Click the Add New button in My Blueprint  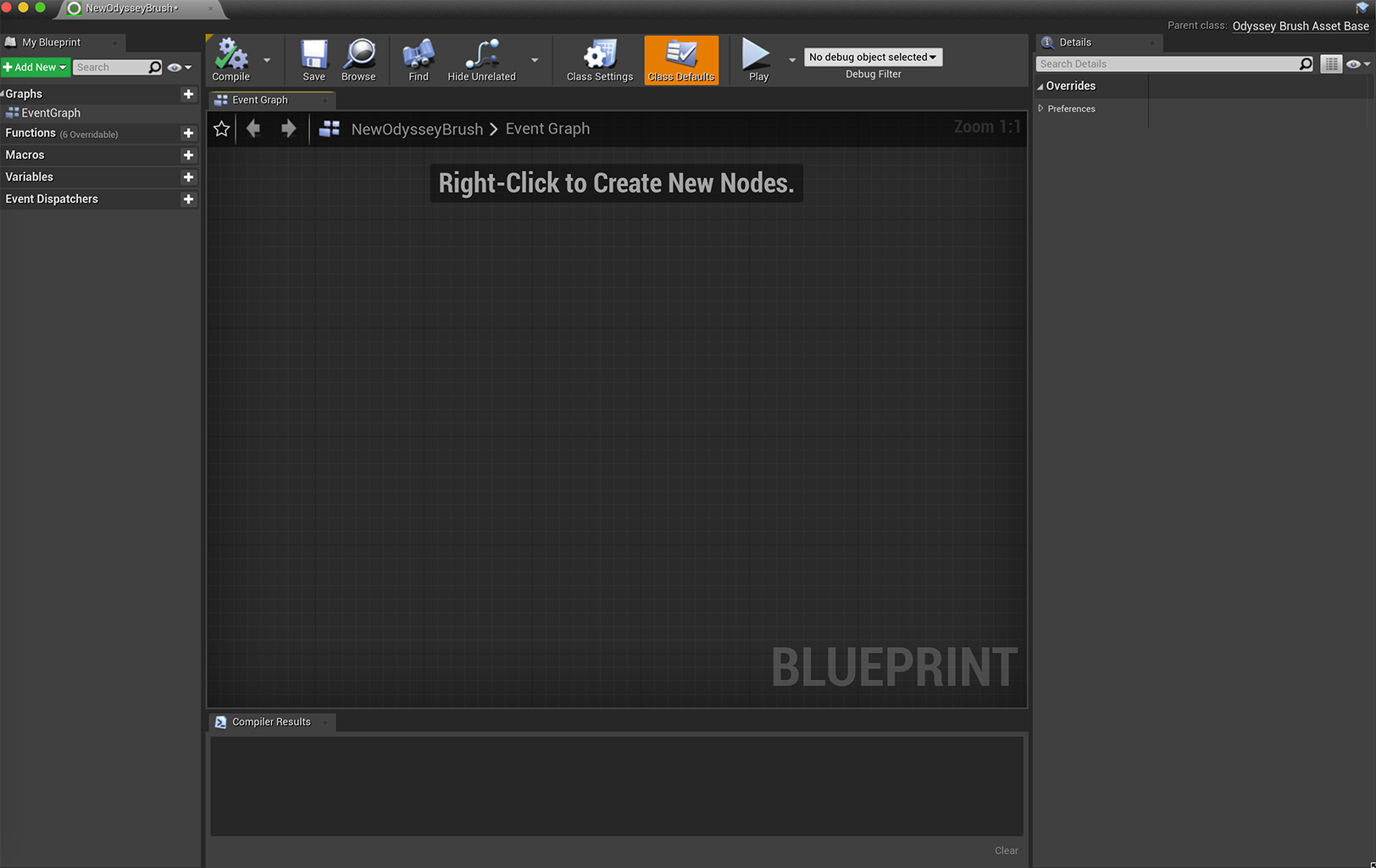pyautogui.click(x=35, y=67)
